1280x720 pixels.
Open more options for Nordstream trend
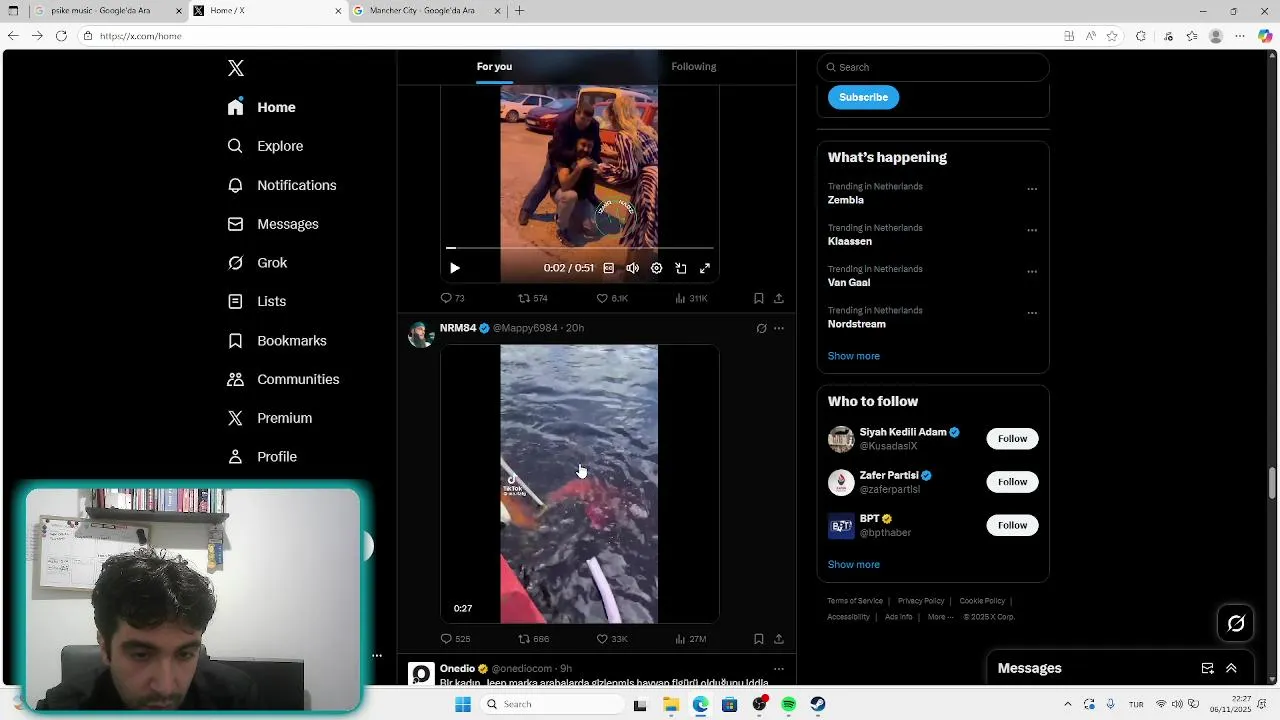click(1032, 313)
